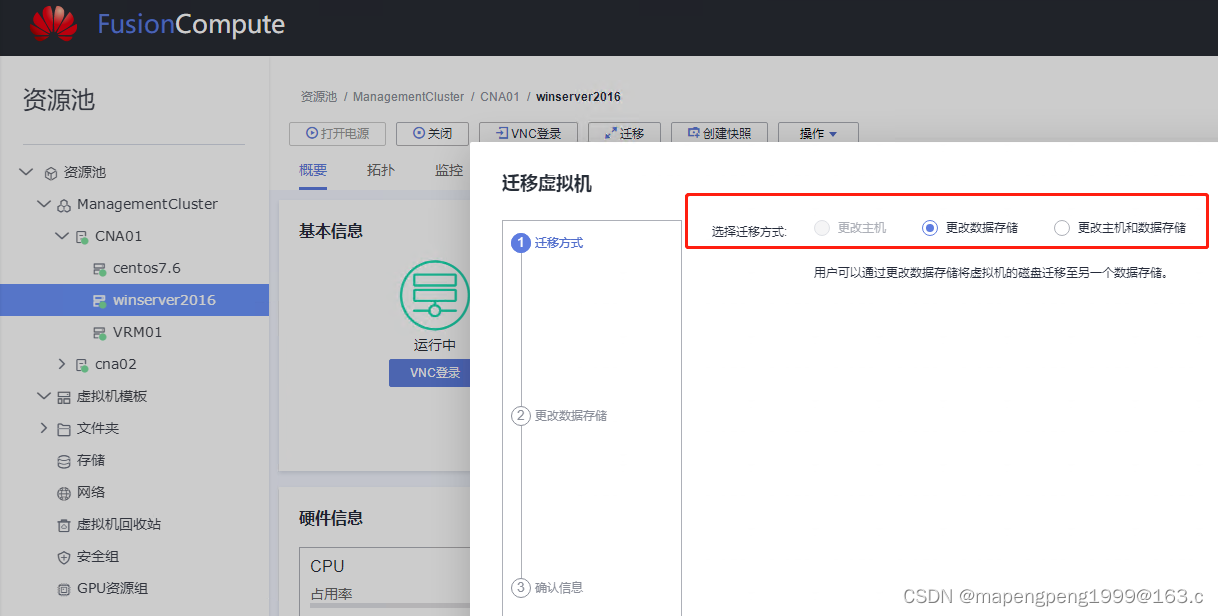Viewport: 1218px width, 616px height.
Task: Switch to the 概要 tab
Action: tap(313, 170)
